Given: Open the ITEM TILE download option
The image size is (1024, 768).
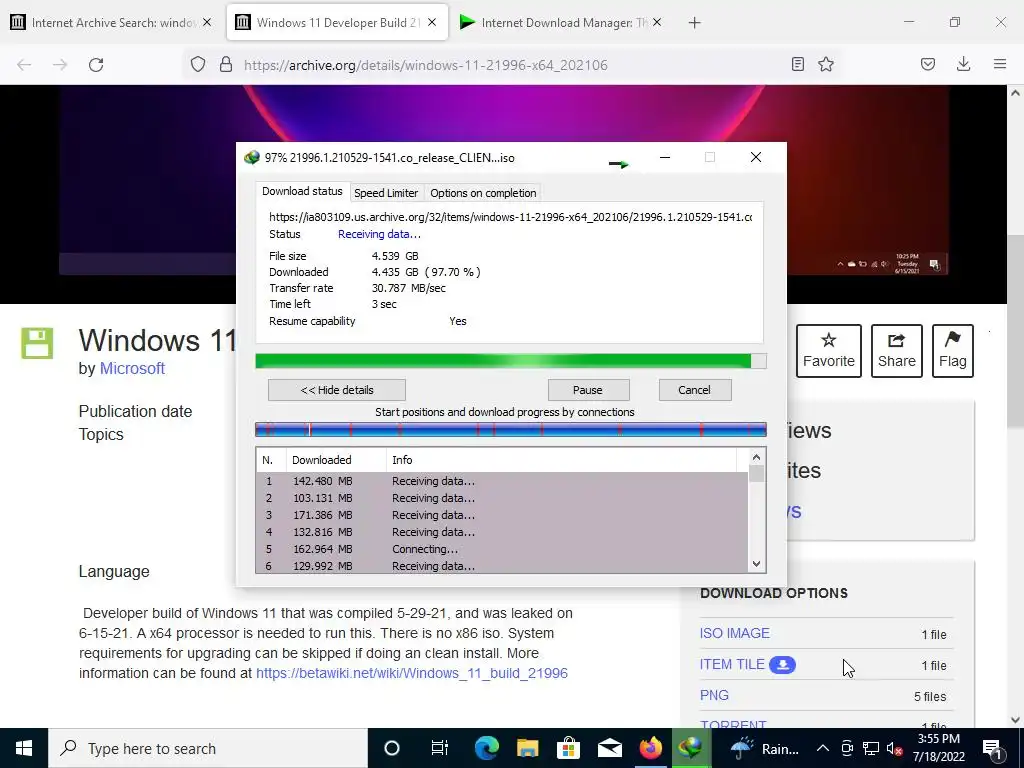Looking at the screenshot, I should [732, 664].
